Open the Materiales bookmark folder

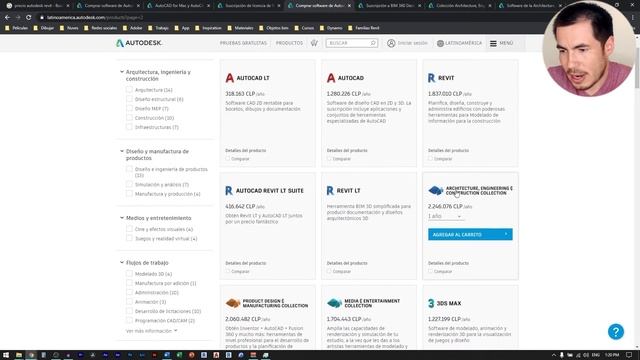click(241, 28)
